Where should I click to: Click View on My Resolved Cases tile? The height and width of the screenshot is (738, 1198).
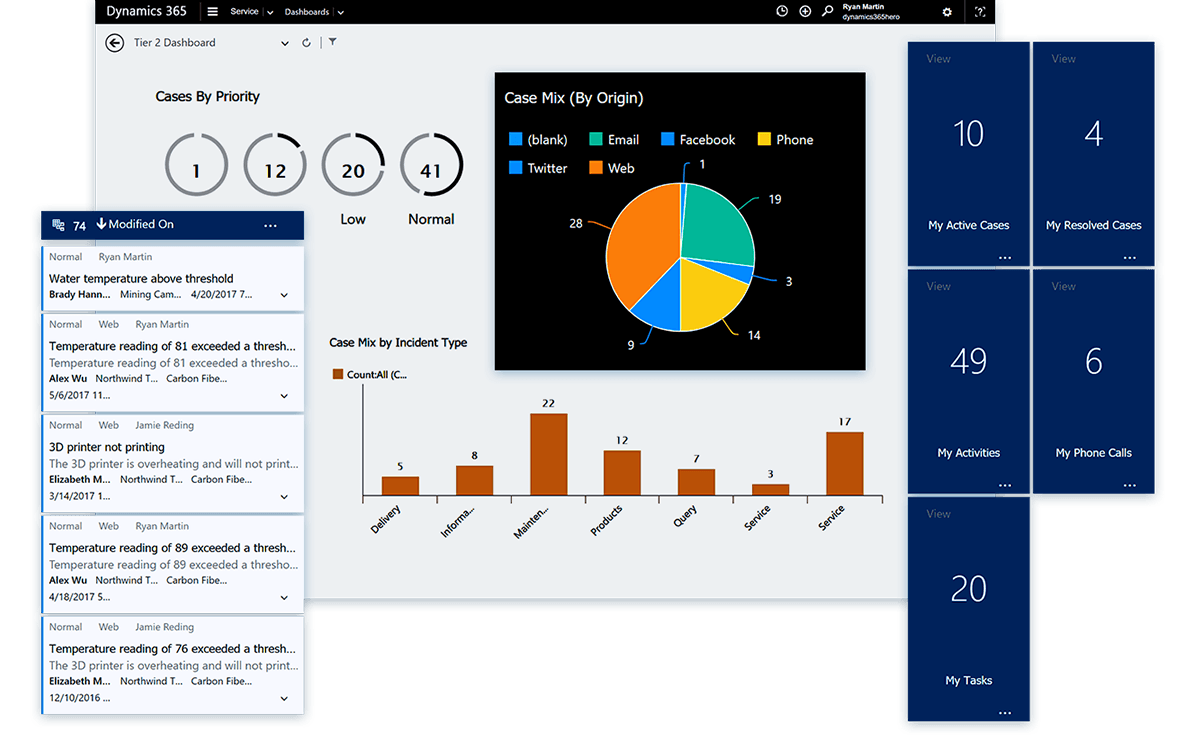pyautogui.click(x=1063, y=59)
